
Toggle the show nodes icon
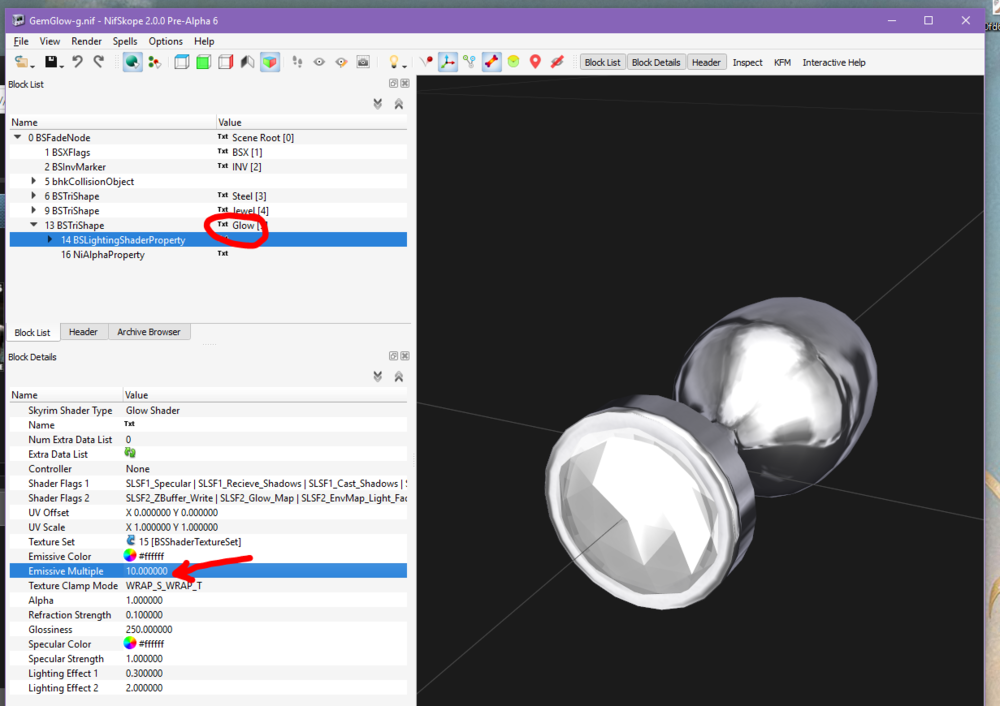click(469, 62)
